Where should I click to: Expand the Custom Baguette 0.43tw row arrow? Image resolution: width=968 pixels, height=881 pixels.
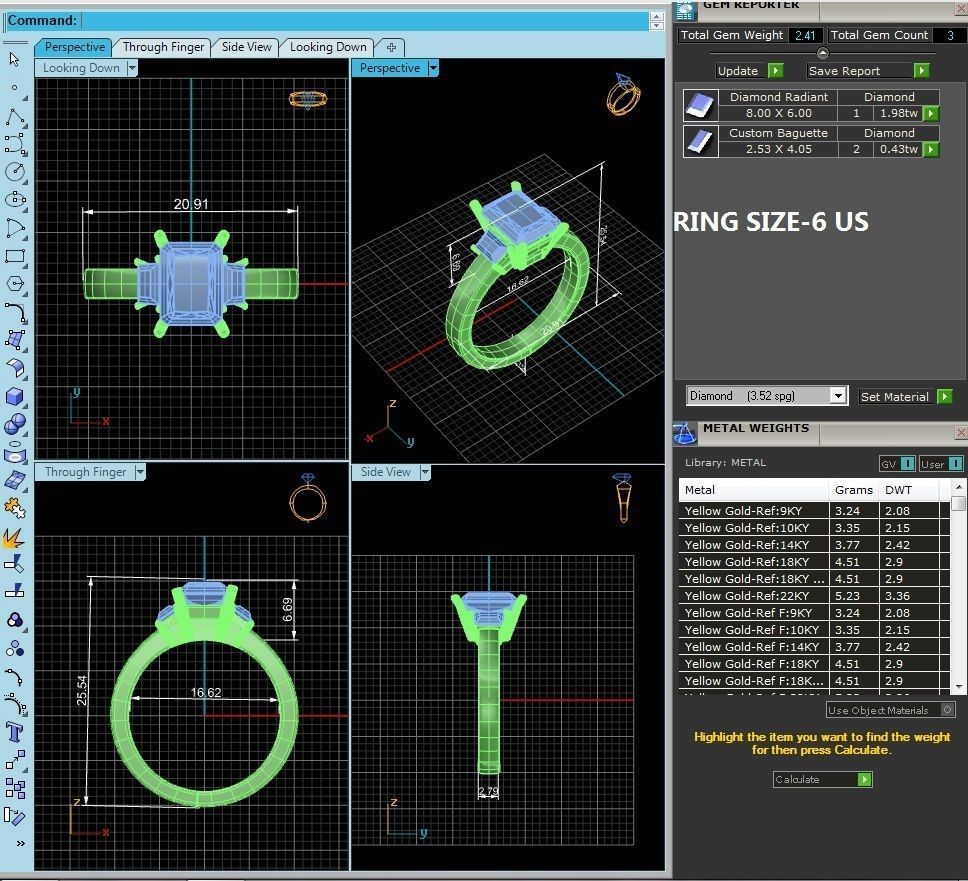pos(931,149)
